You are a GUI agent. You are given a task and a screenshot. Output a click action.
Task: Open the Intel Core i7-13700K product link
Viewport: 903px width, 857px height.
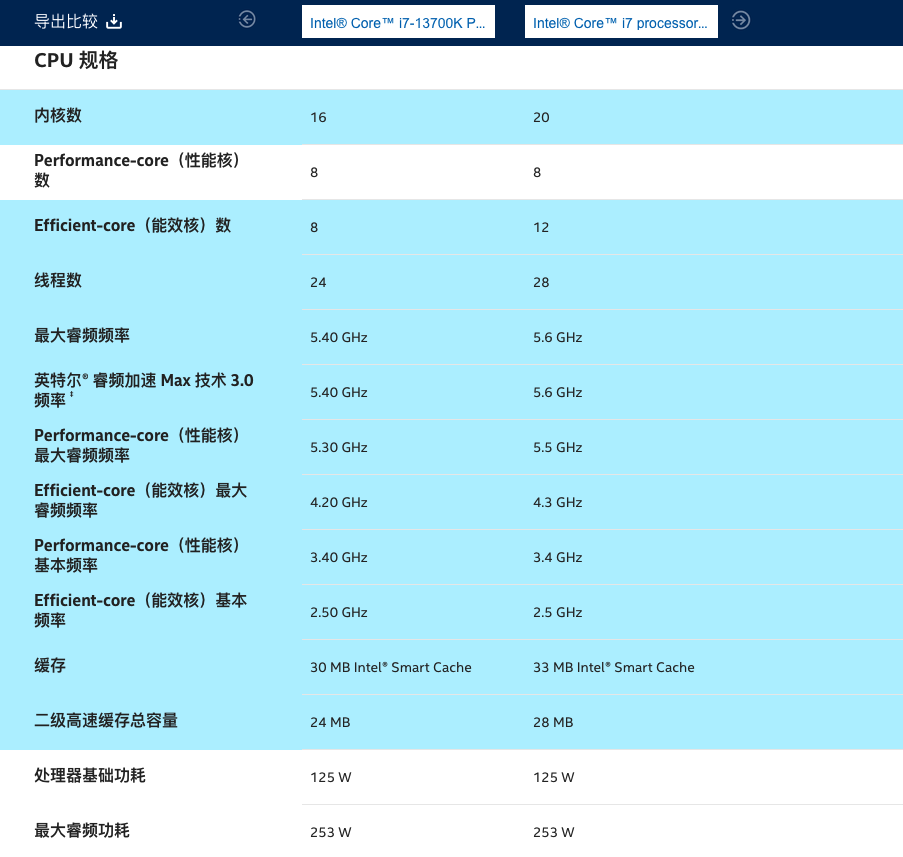[x=398, y=22]
